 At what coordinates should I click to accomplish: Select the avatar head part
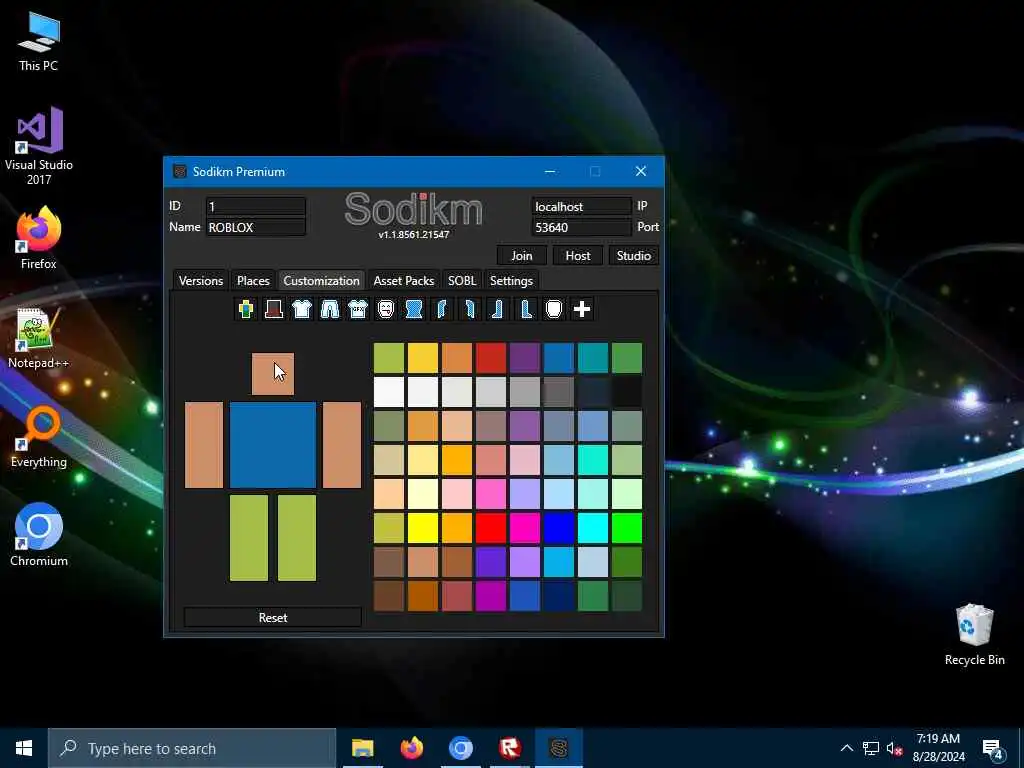coord(273,374)
